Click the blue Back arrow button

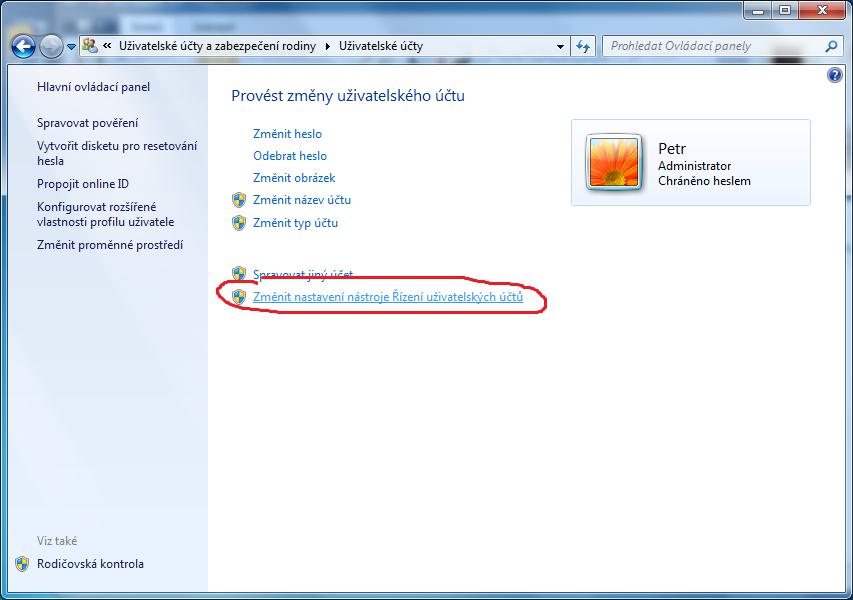23,47
